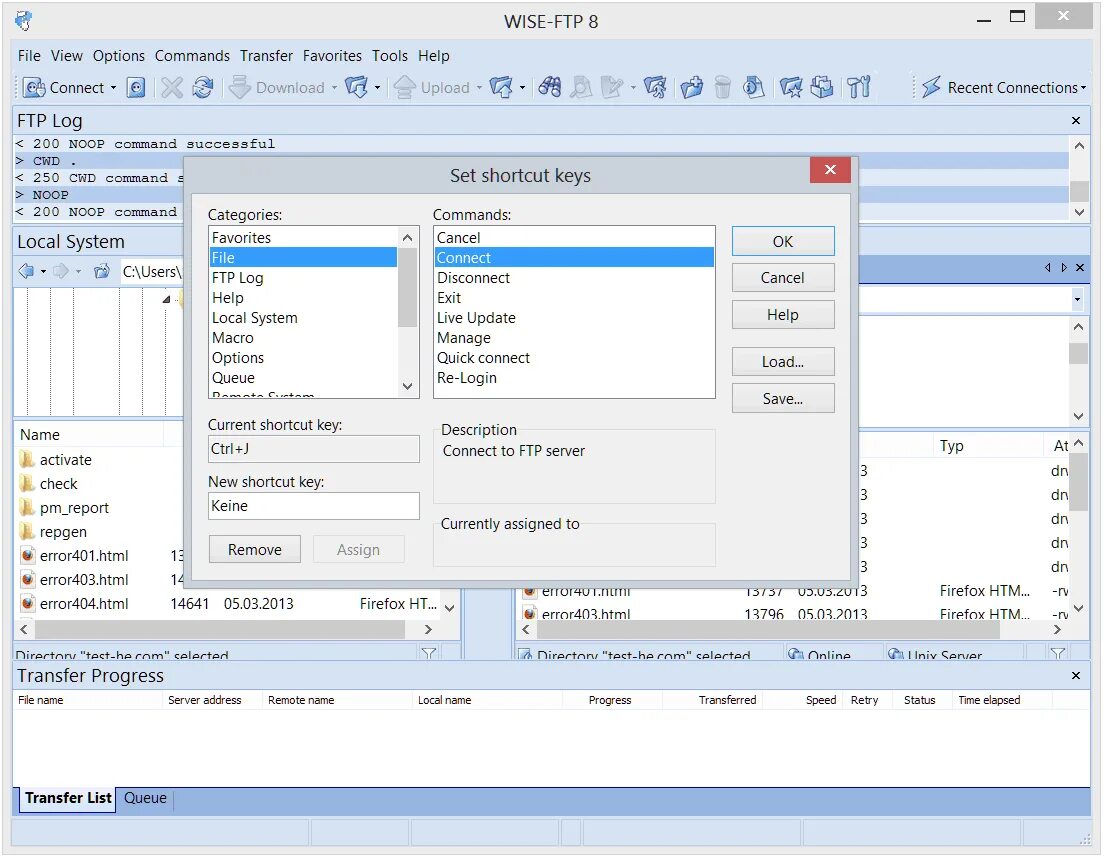Click the Load... button
This screenshot has width=1105, height=859.
tap(783, 362)
